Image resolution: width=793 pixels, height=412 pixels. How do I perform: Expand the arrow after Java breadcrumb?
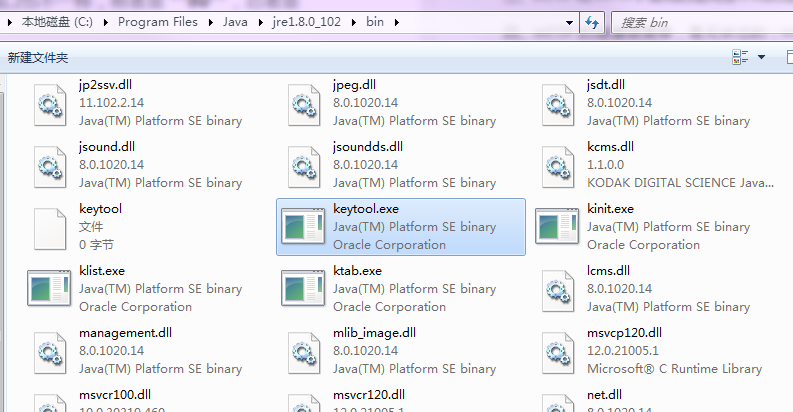click(x=260, y=22)
